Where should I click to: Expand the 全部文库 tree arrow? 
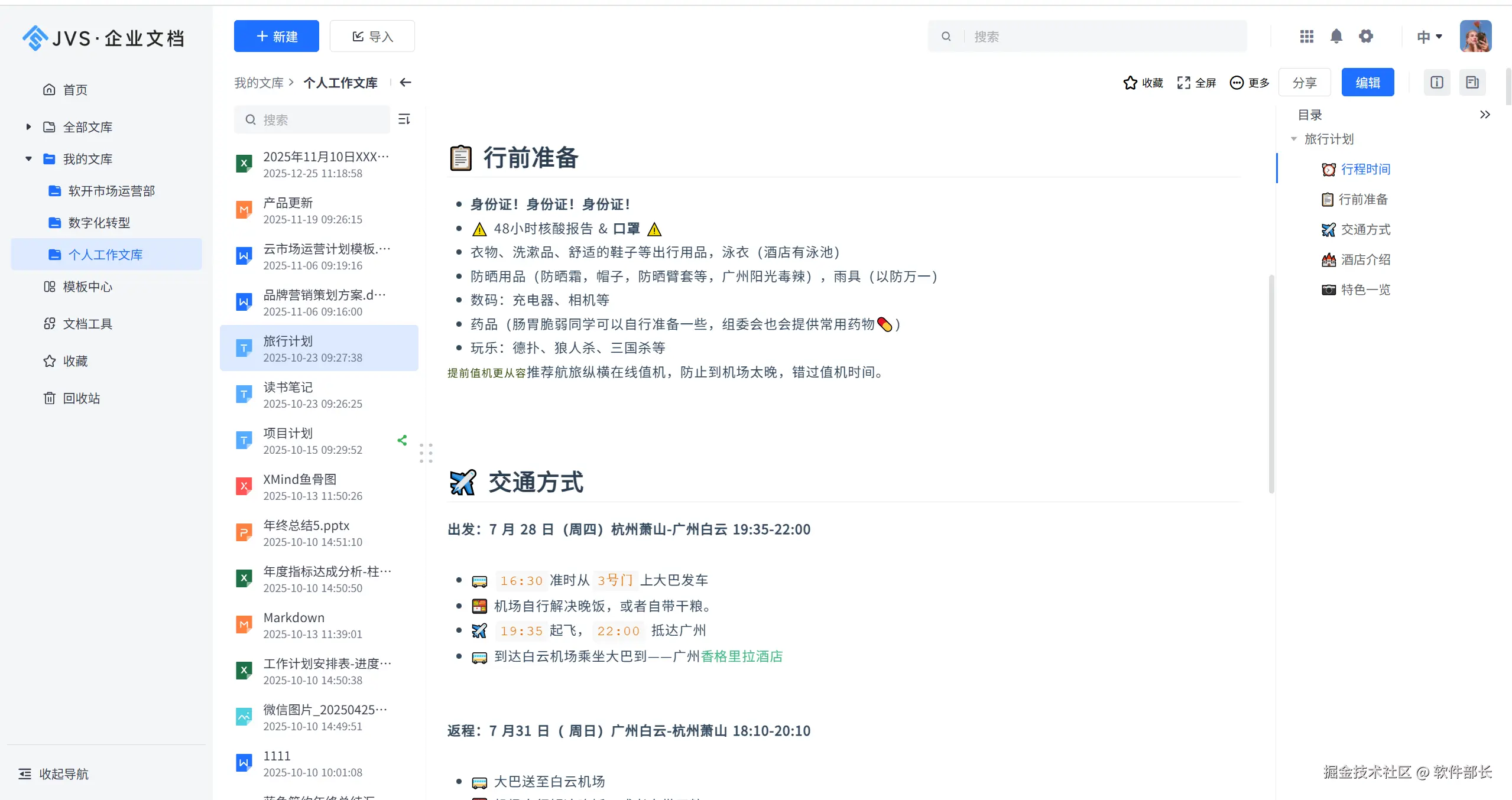coord(28,127)
